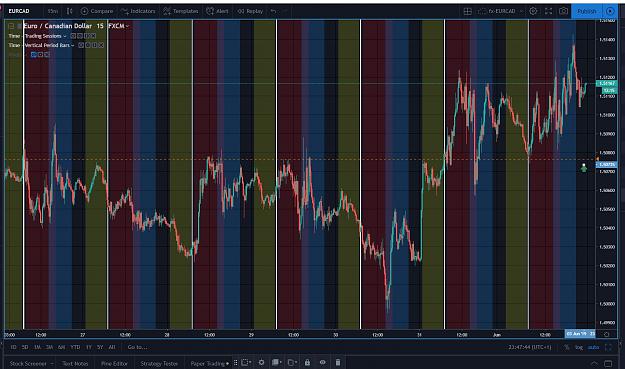Viewport: 625px width, 369px height.
Task: Open the EURCAD symbol search field
Action: 19,11
